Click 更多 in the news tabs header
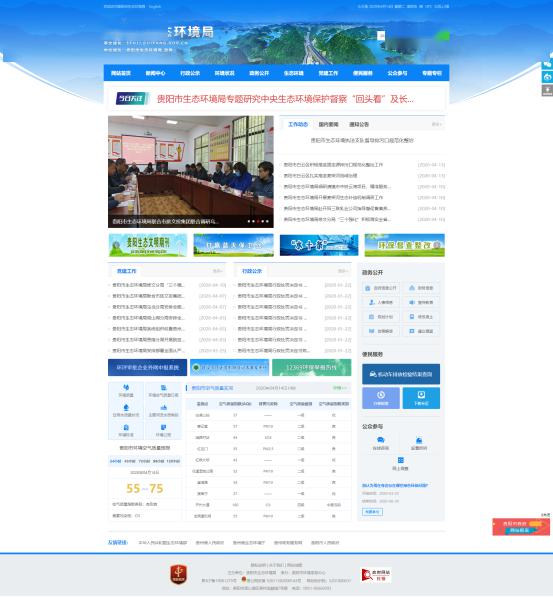The image size is (553, 597). tap(436, 124)
